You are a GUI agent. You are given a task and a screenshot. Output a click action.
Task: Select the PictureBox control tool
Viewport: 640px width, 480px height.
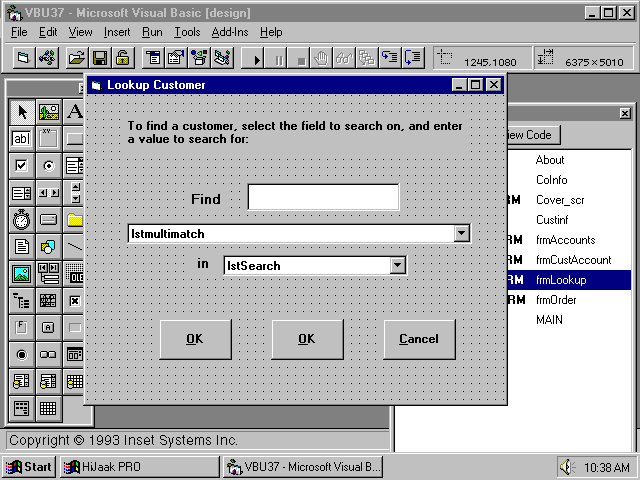tap(48, 112)
